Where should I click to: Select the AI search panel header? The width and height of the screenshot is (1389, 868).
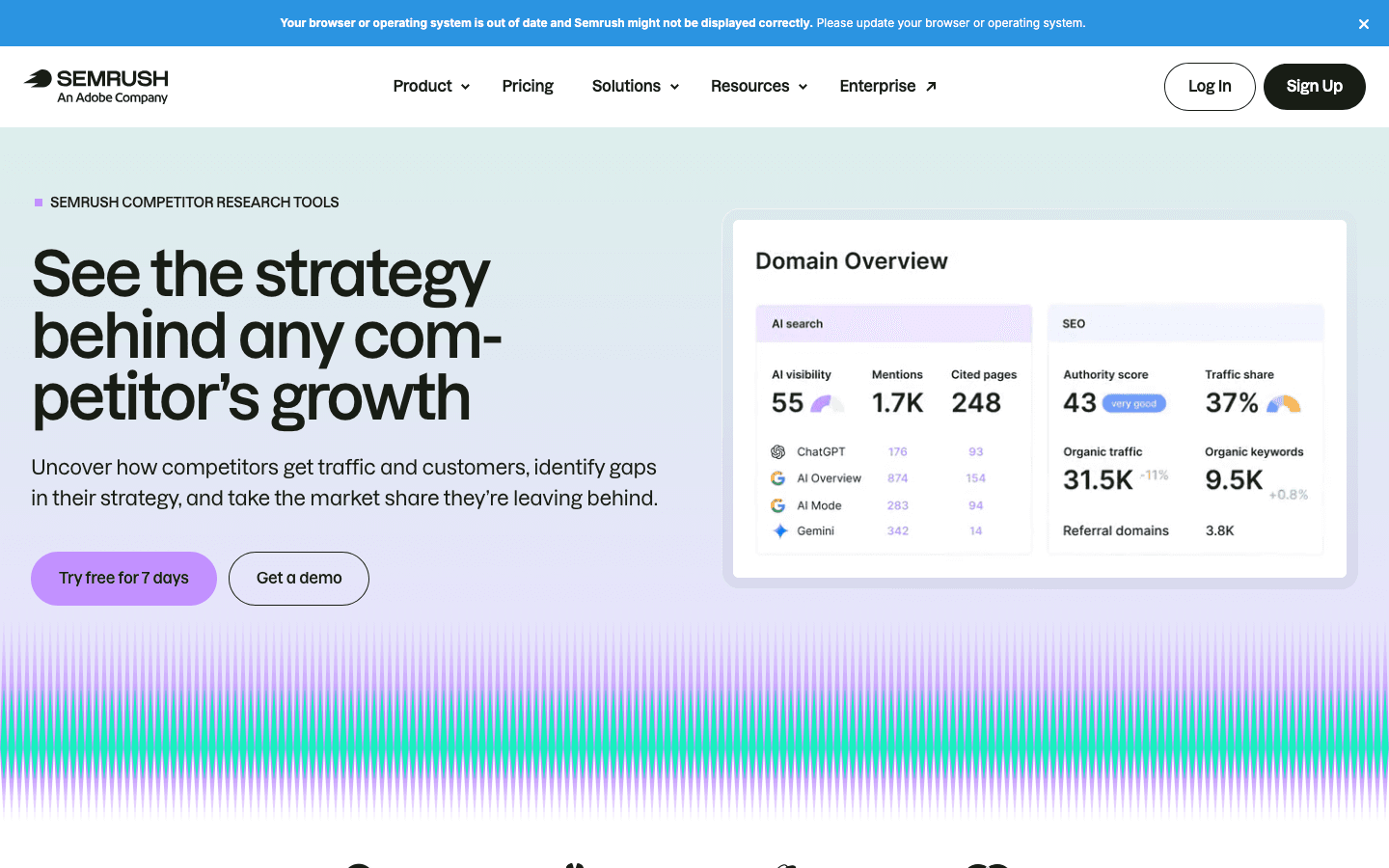click(x=894, y=324)
